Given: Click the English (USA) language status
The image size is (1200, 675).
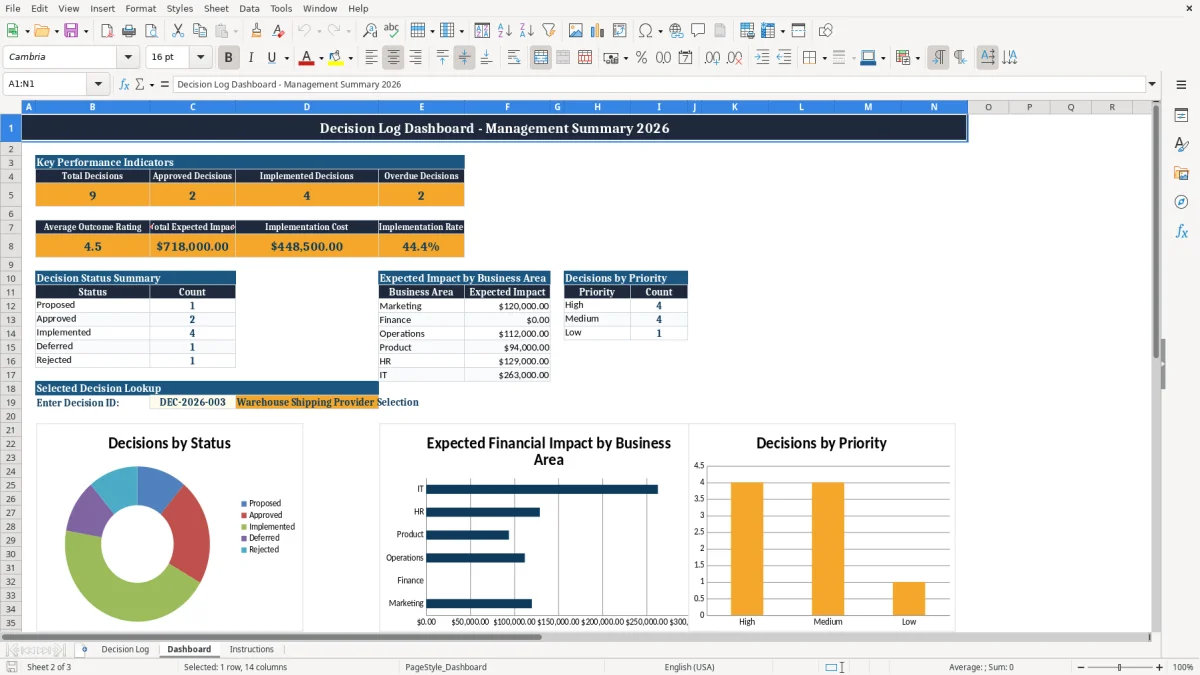Looking at the screenshot, I should (690, 667).
